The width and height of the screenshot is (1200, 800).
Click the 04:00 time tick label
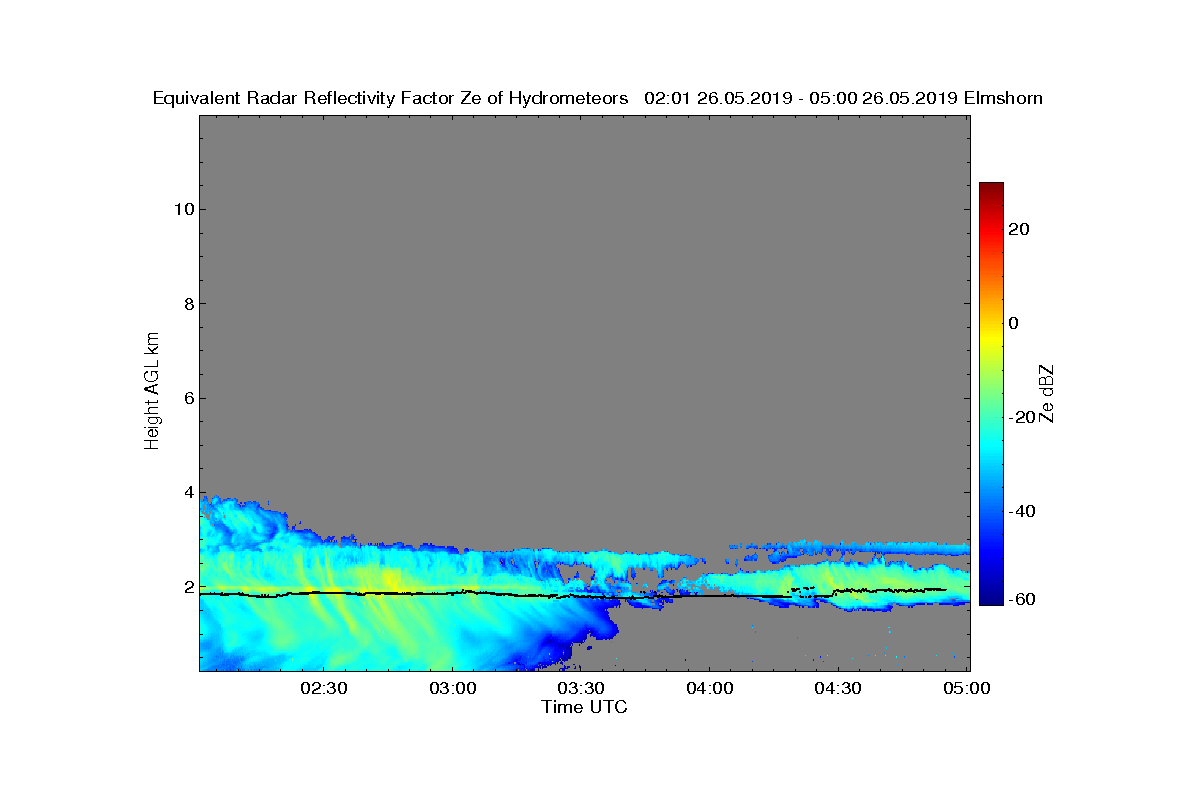pyautogui.click(x=710, y=689)
